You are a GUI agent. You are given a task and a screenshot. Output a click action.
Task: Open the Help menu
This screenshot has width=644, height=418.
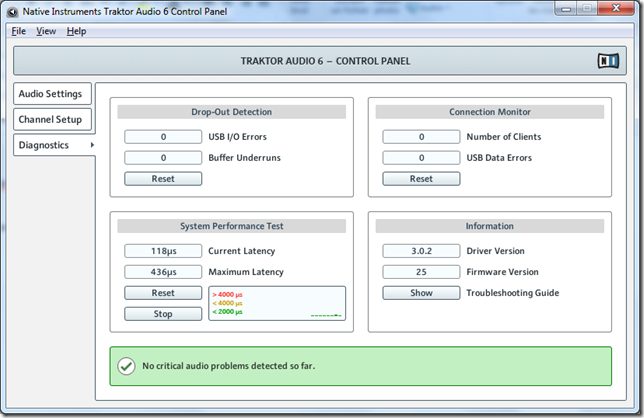click(x=77, y=31)
